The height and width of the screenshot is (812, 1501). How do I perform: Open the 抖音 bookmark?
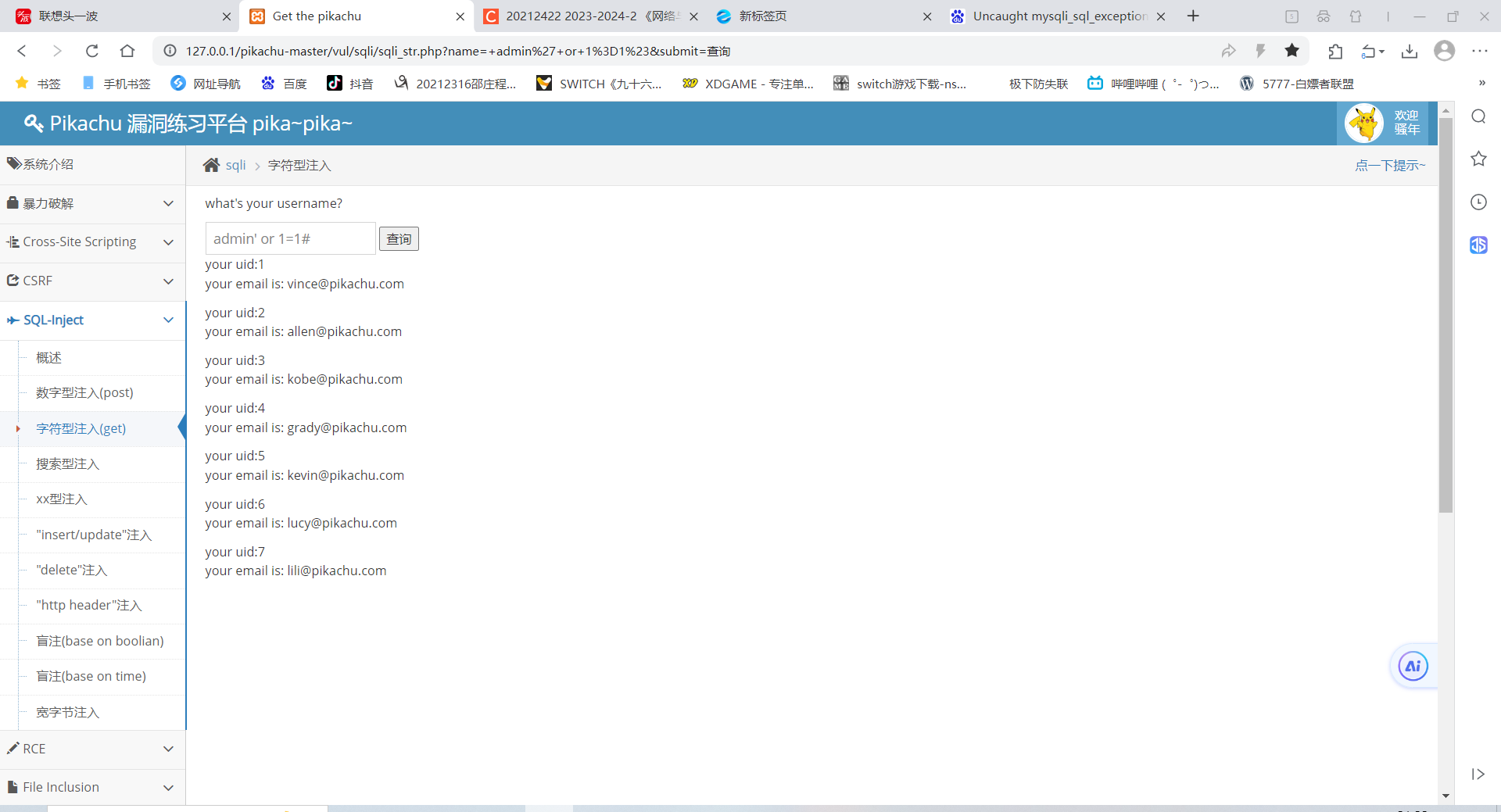350,84
